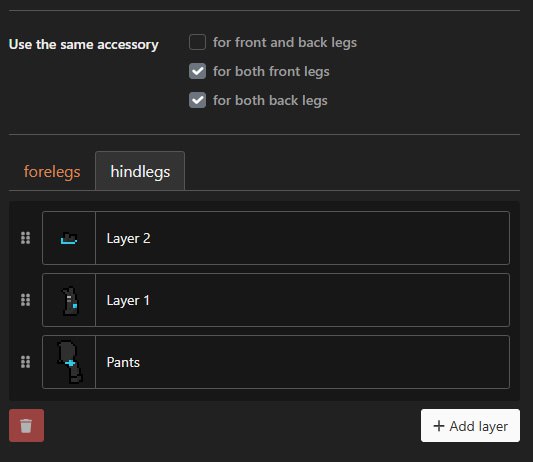The image size is (533, 462).
Task: Uncheck the both front legs checkbox
Action: [x=197, y=71]
